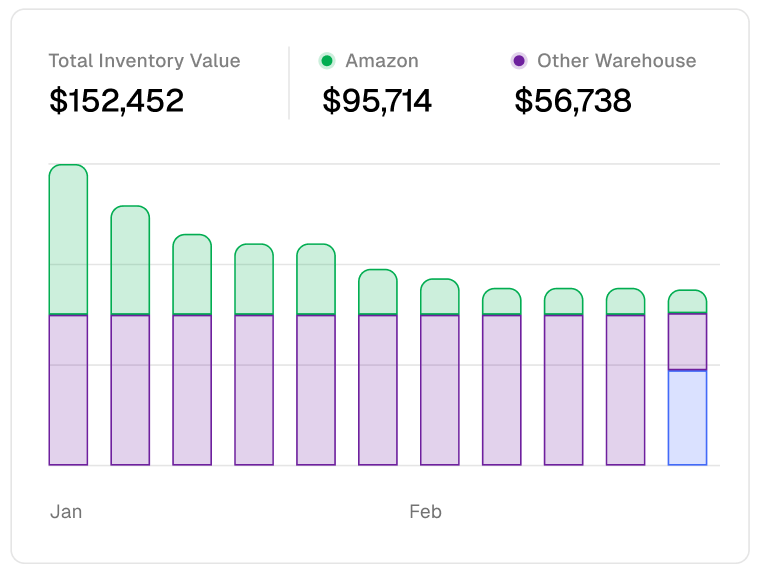The width and height of the screenshot is (760, 572).
Task: Select purple segment of fourth bar from left
Action: pos(254,390)
